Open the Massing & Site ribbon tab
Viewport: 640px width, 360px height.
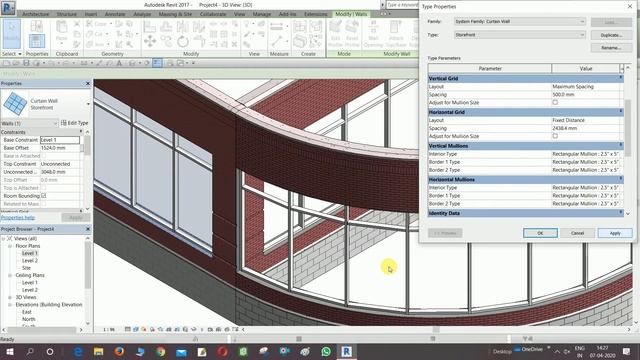pyautogui.click(x=175, y=14)
